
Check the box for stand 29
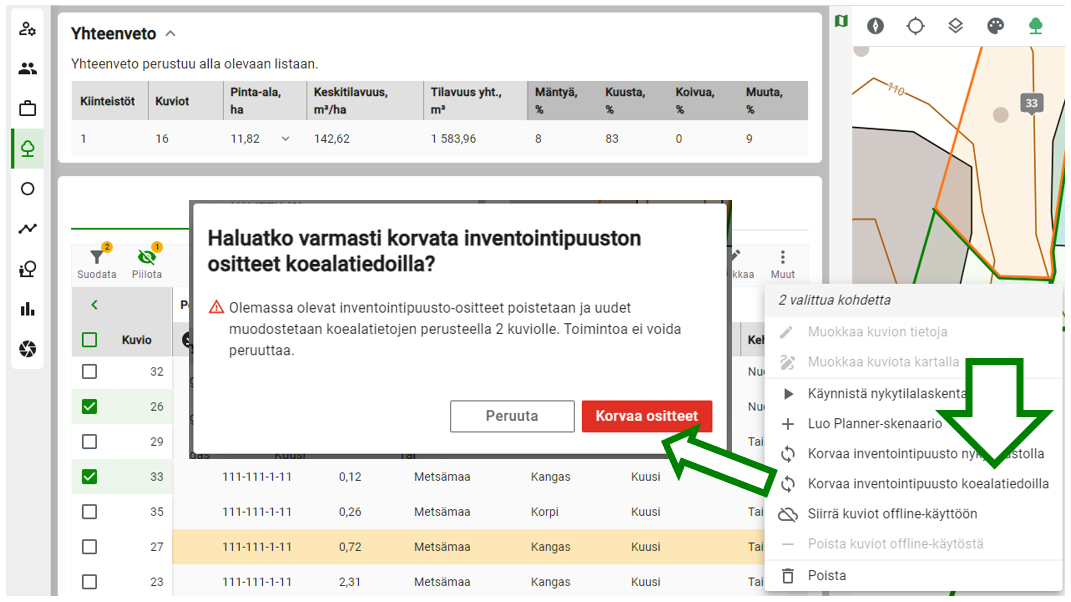tap(89, 441)
